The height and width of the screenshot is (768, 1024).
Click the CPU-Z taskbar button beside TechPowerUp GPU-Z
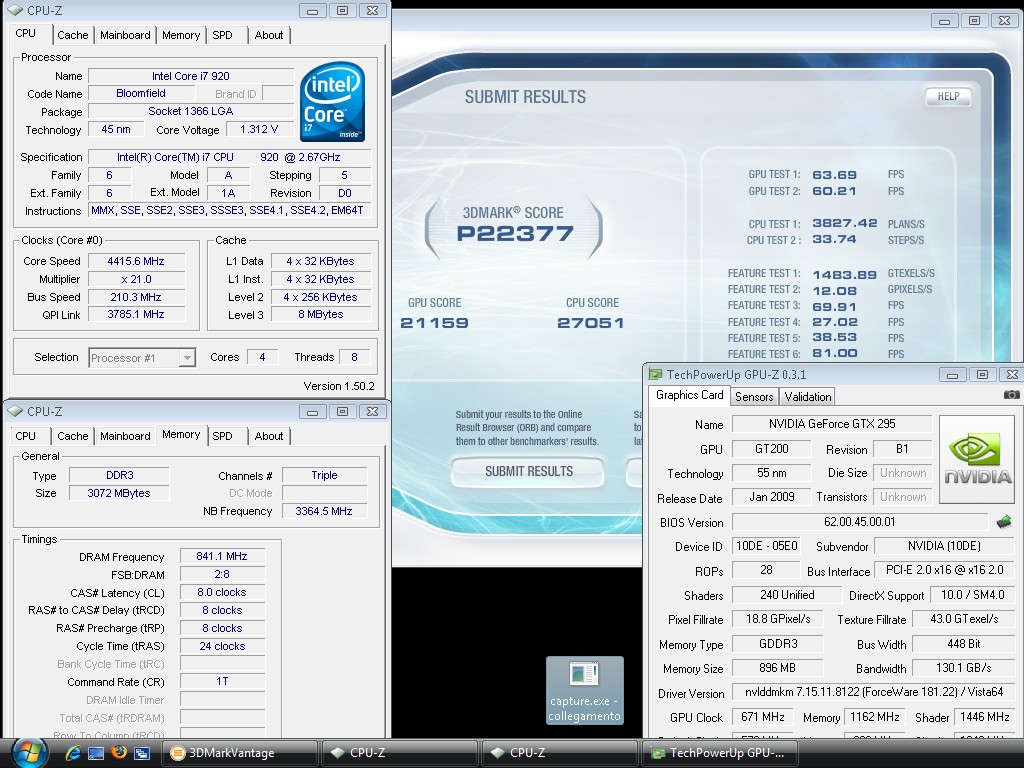click(560, 753)
